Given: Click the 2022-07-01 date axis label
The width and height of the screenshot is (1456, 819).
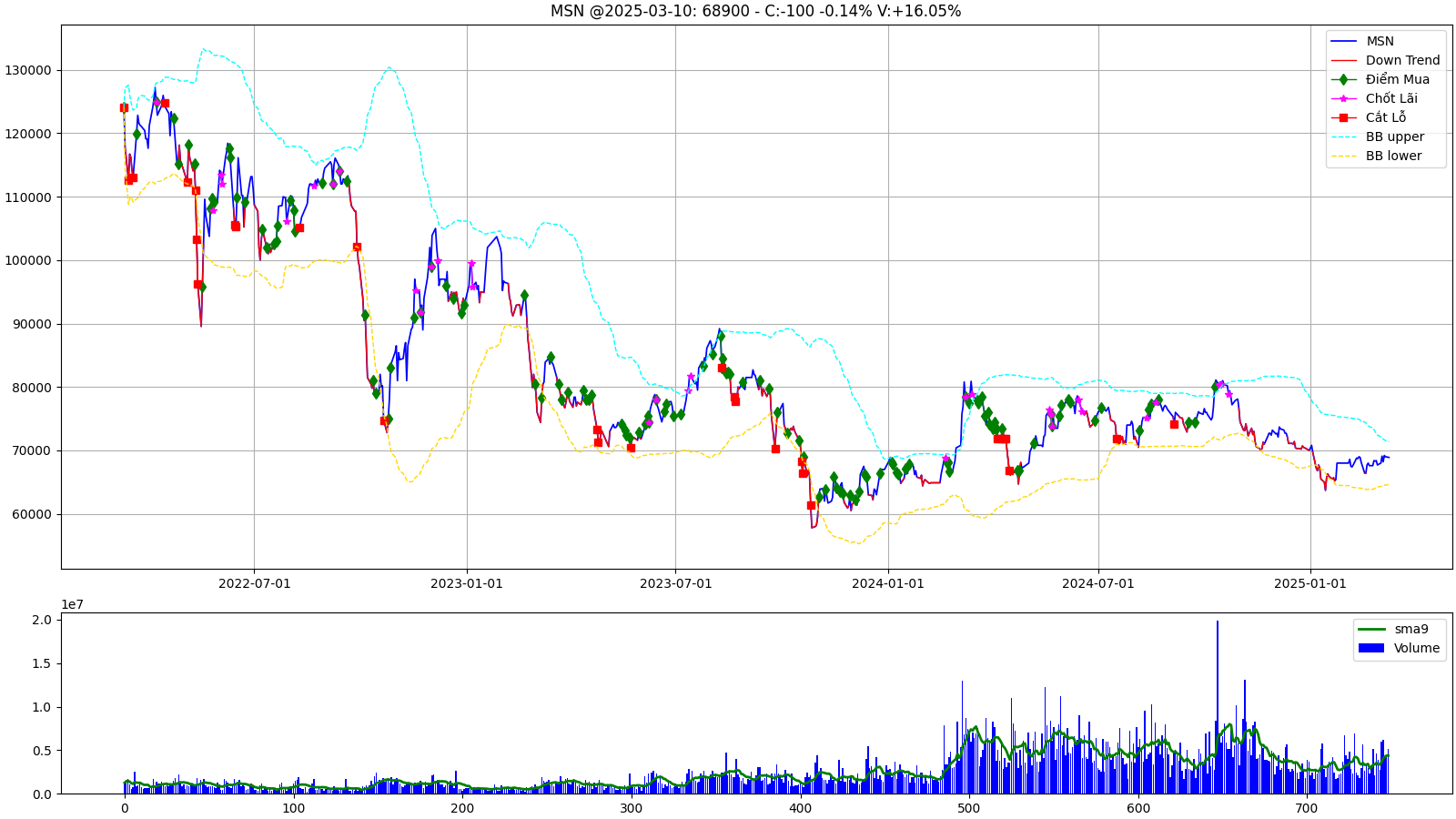Looking at the screenshot, I should (x=254, y=583).
